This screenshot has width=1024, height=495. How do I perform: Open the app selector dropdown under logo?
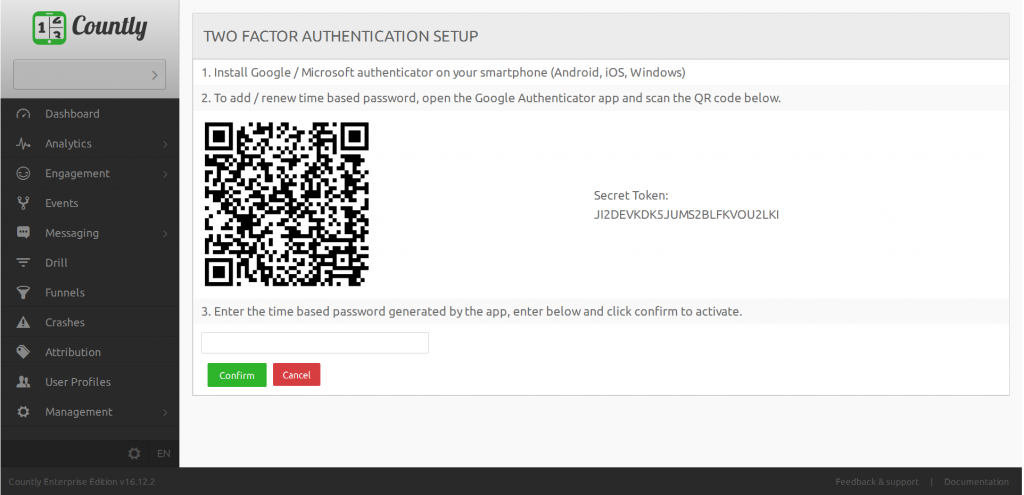(89, 74)
